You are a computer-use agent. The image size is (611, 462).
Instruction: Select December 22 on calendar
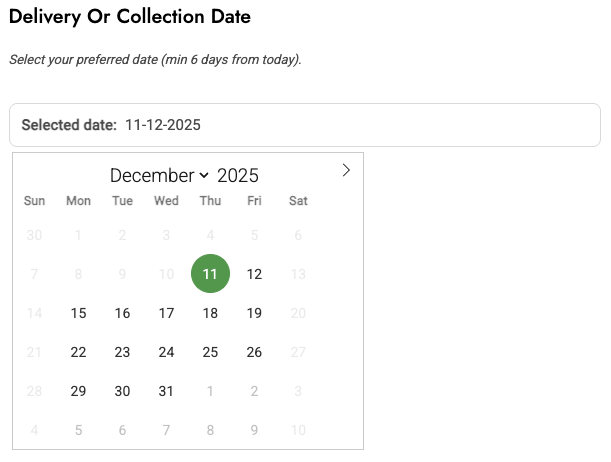pos(78,352)
